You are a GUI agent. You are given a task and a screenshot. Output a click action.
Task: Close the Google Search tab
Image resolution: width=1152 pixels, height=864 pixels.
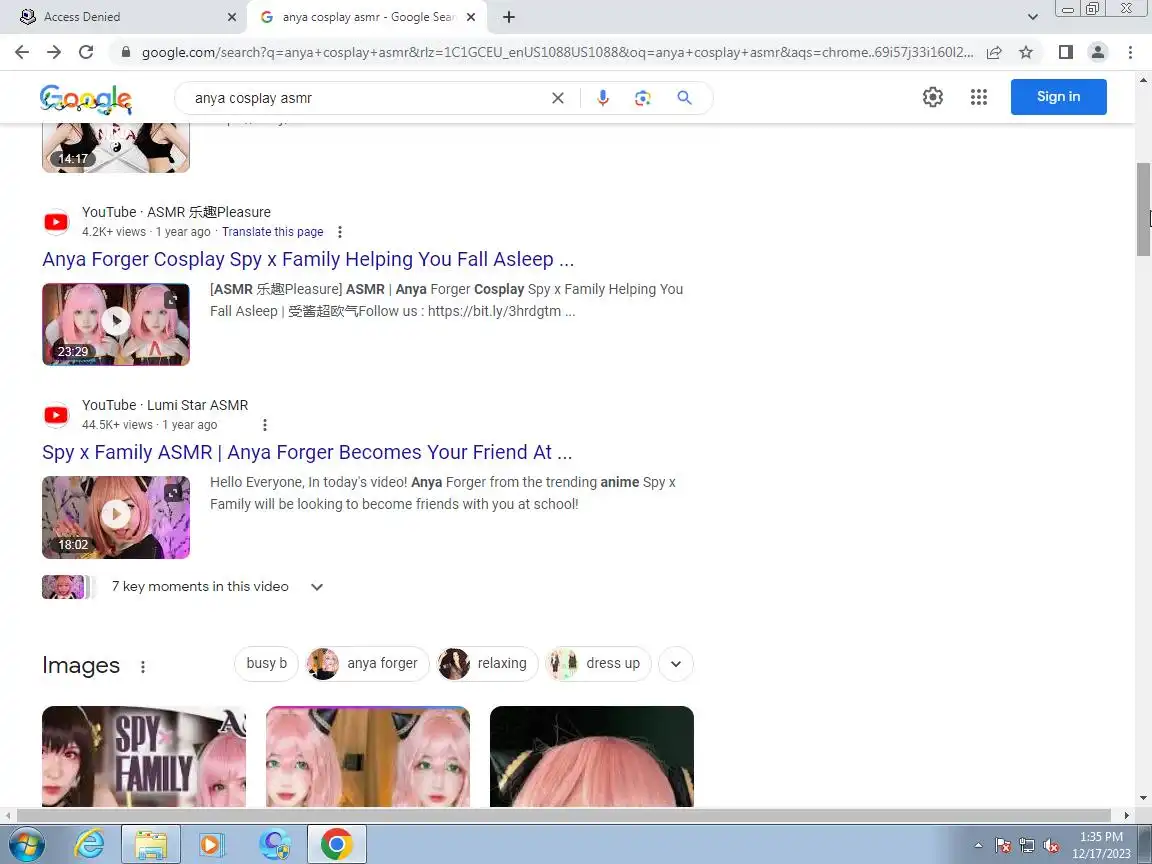point(471,17)
